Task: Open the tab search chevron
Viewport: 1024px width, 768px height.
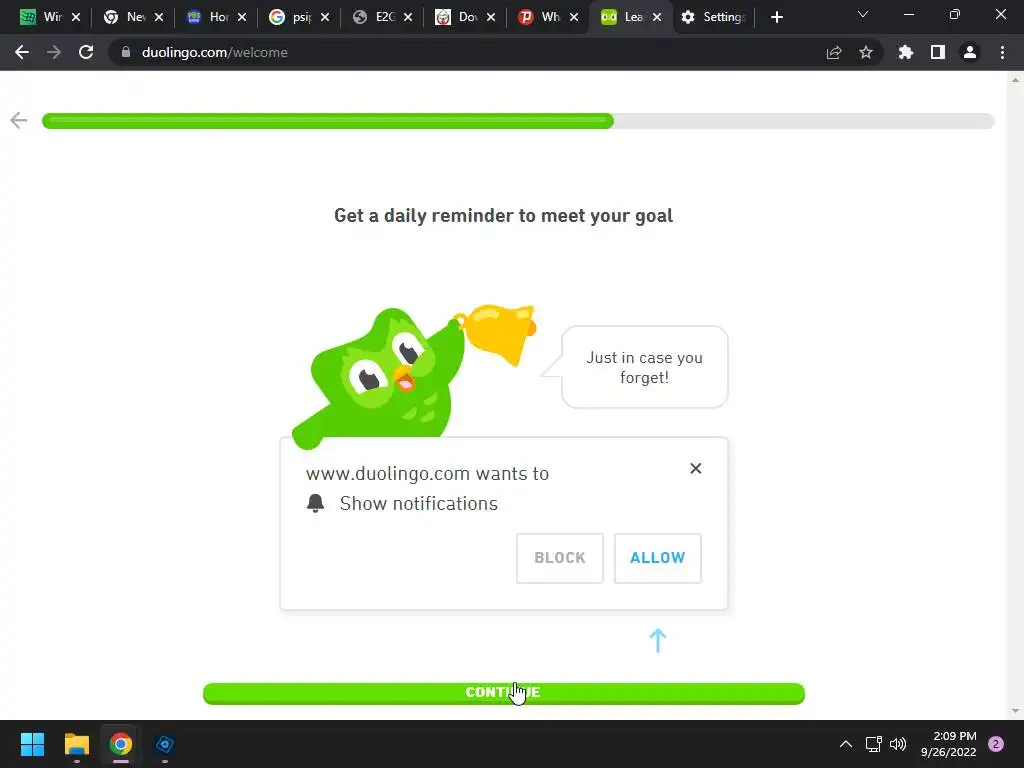Action: (x=863, y=14)
